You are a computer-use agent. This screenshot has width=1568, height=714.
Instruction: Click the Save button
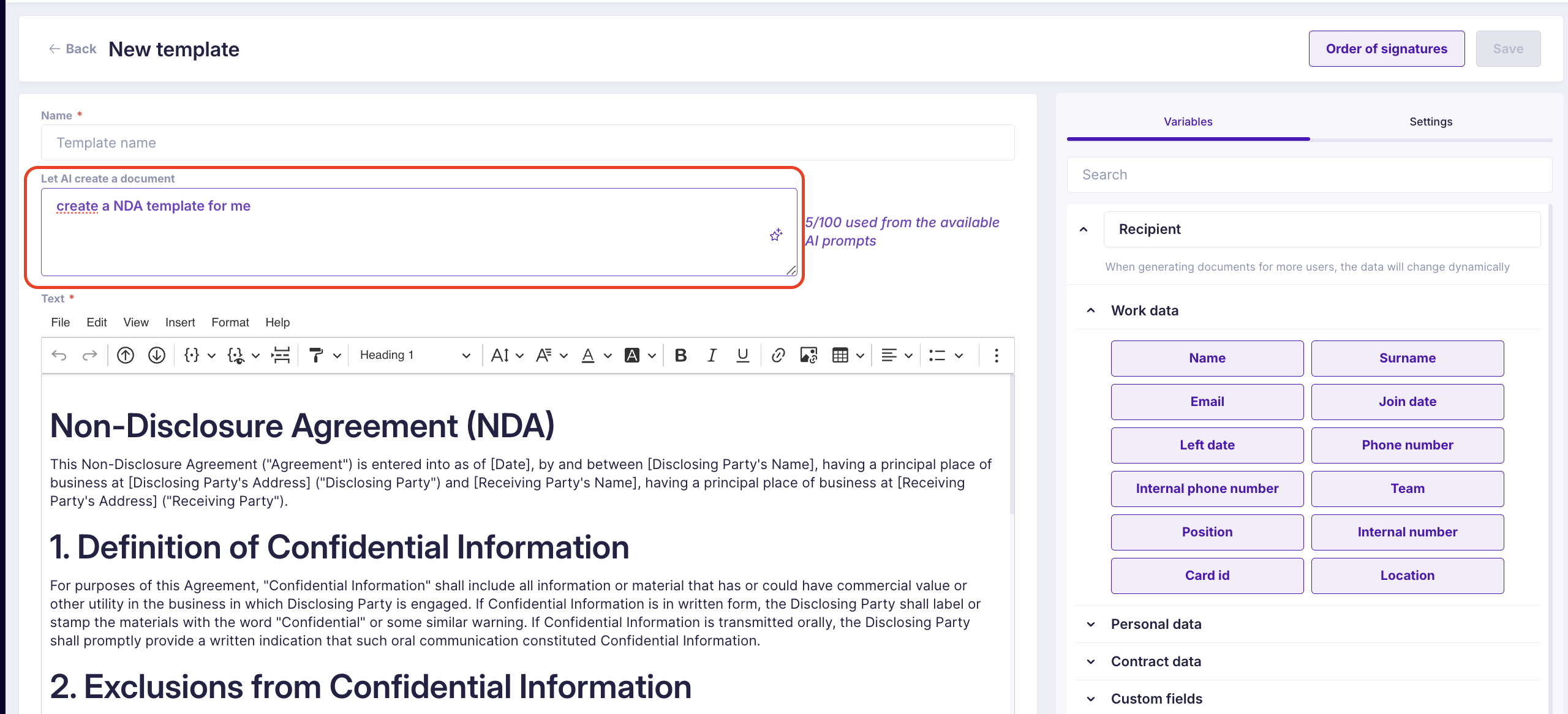click(1508, 49)
